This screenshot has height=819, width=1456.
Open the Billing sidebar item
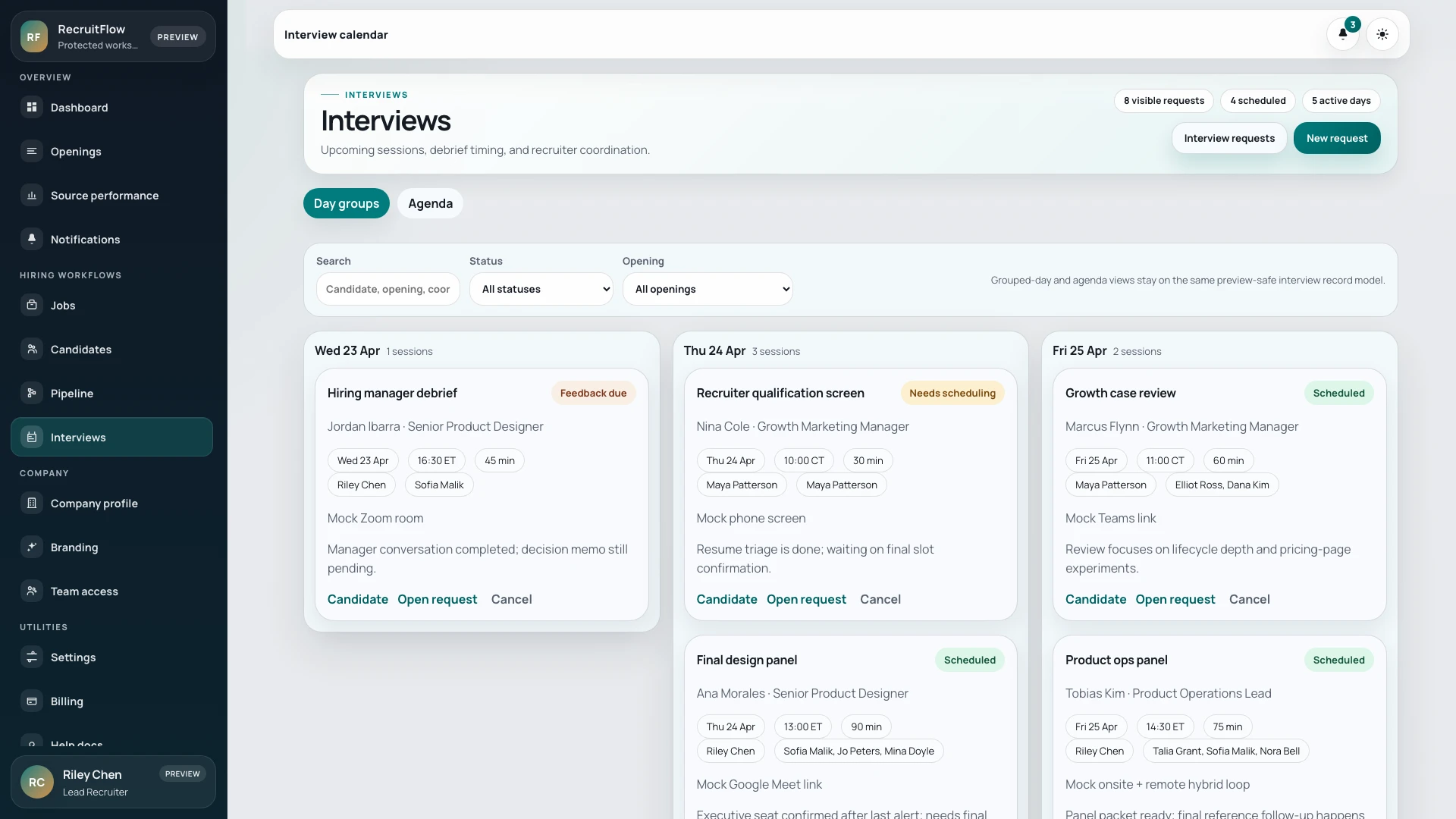click(x=112, y=701)
